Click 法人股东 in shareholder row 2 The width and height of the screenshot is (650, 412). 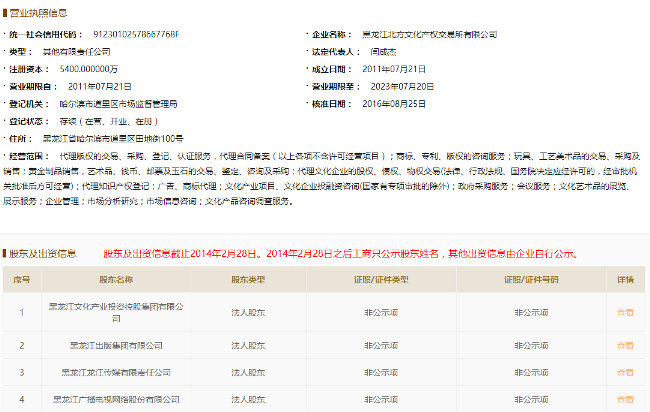click(248, 345)
